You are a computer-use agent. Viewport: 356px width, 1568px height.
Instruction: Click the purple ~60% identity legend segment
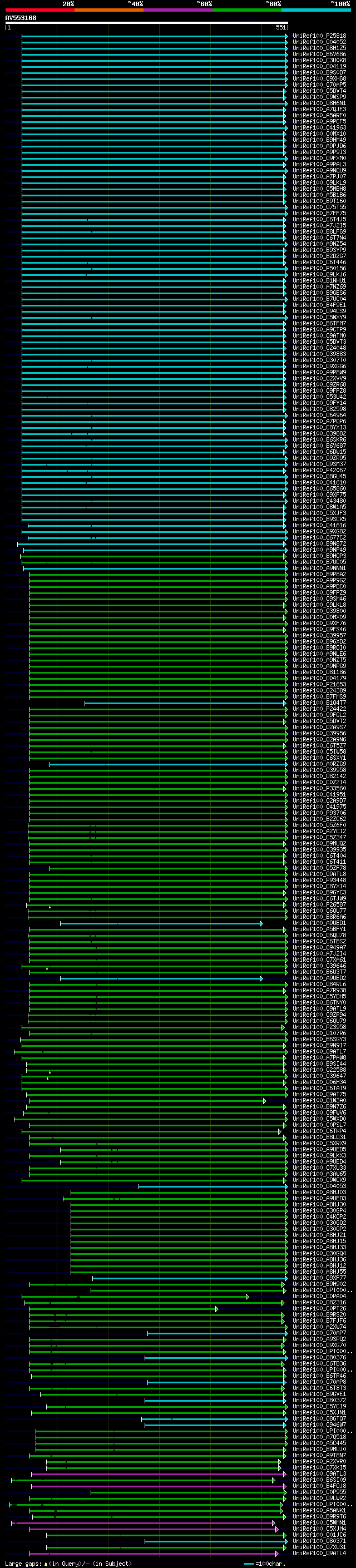point(177,10)
